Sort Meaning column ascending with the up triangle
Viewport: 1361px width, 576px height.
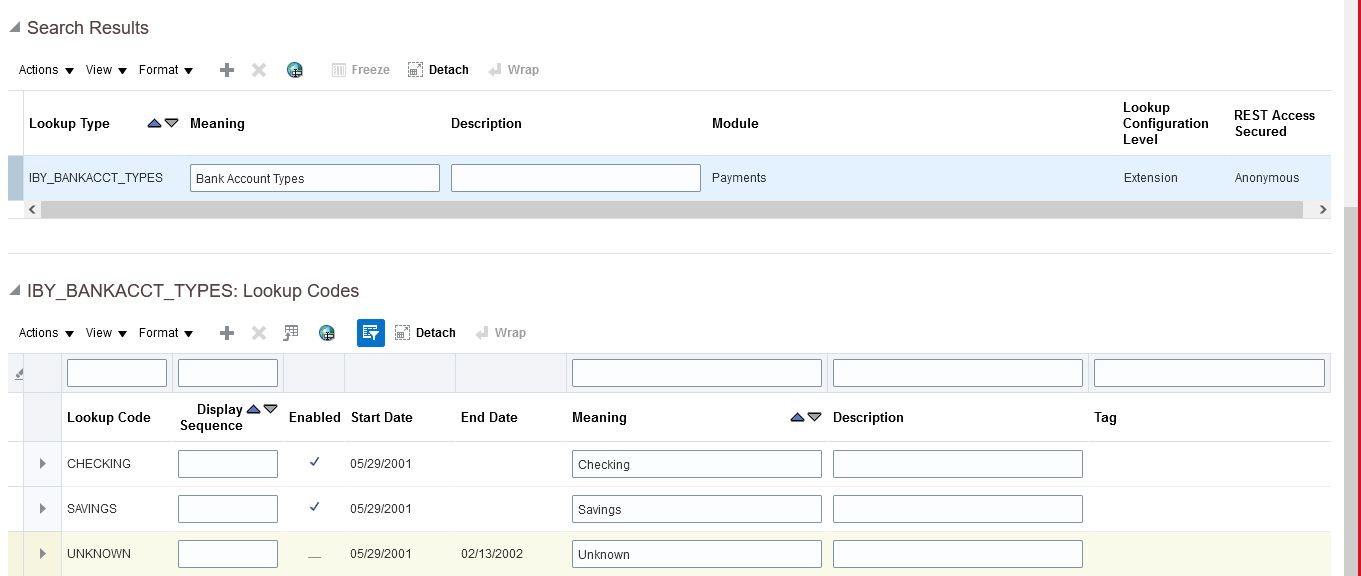(795, 417)
